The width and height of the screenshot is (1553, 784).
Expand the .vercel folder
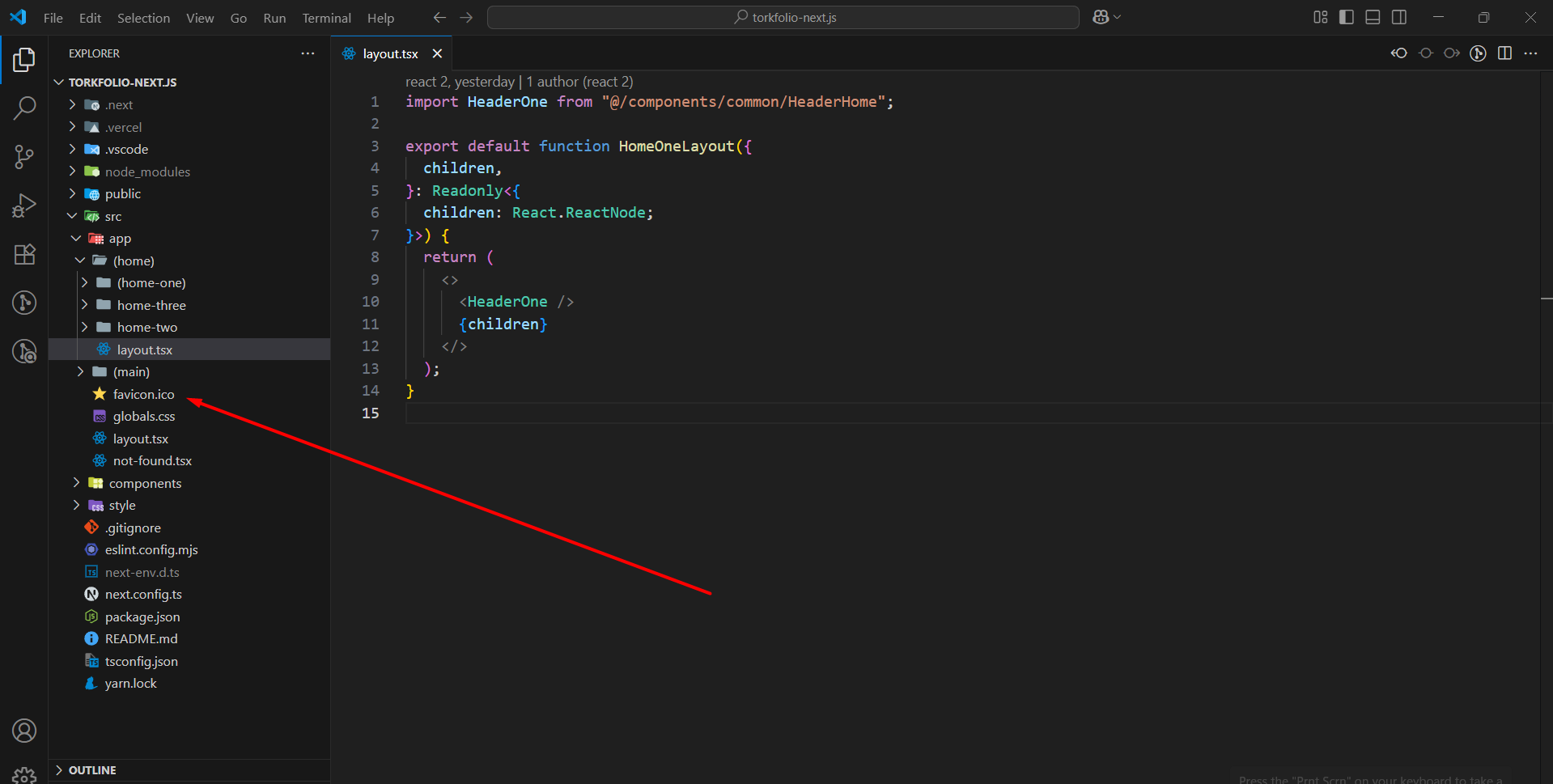pos(189,127)
